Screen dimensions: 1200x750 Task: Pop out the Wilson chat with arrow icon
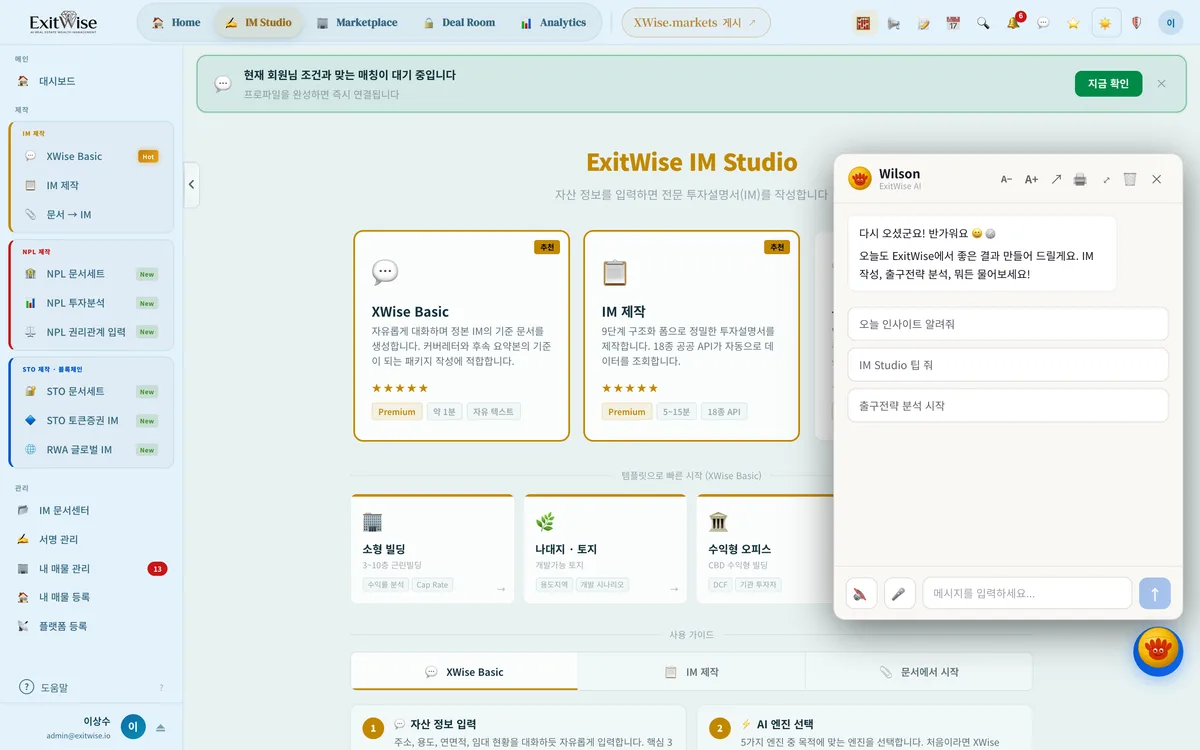[1056, 179]
